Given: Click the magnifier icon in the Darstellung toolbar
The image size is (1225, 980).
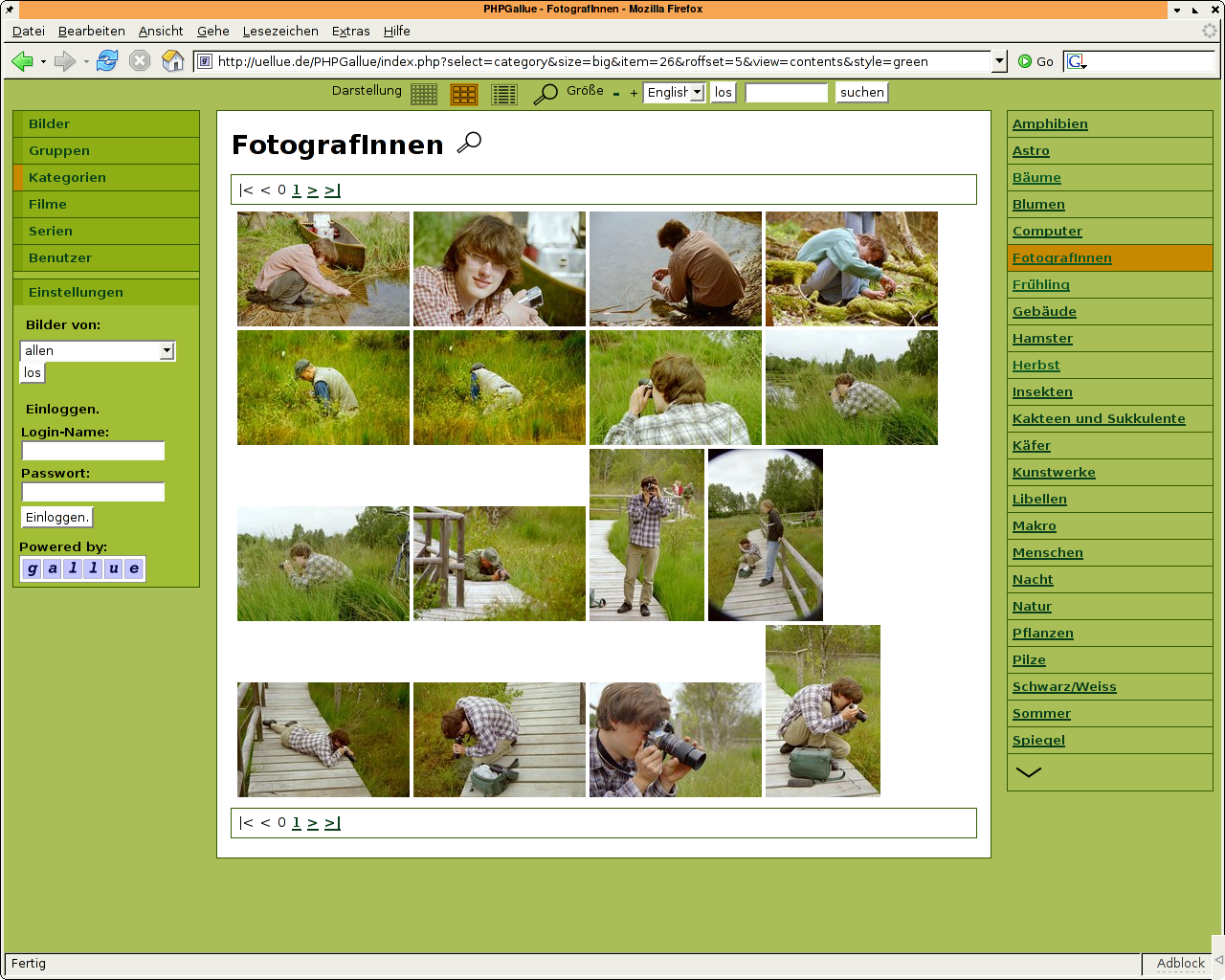Looking at the screenshot, I should click(546, 94).
